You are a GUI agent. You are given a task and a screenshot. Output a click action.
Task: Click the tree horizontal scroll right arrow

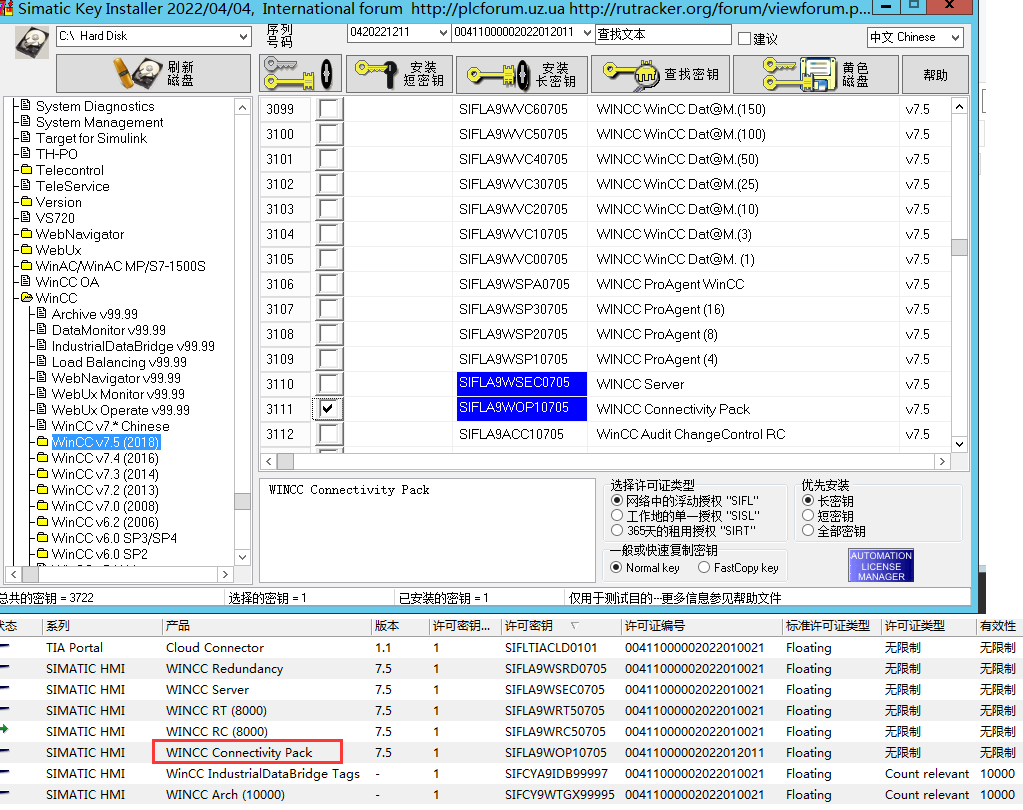(225, 575)
